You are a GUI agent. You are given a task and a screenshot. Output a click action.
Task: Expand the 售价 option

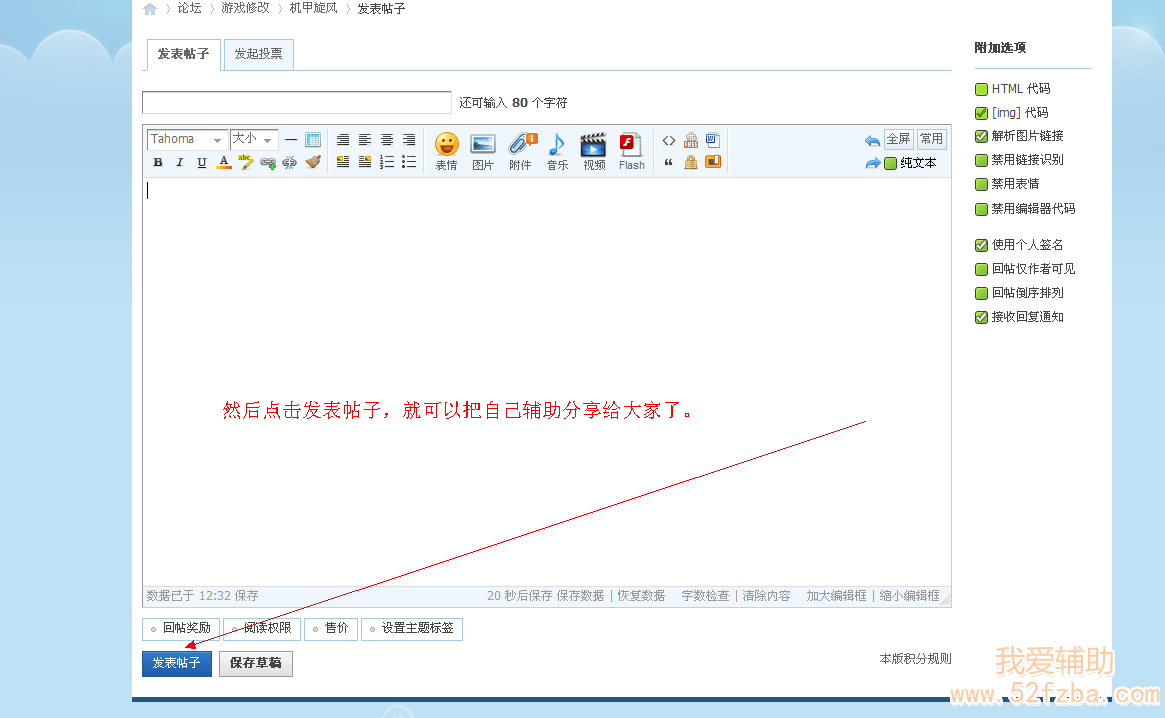[x=331, y=629]
